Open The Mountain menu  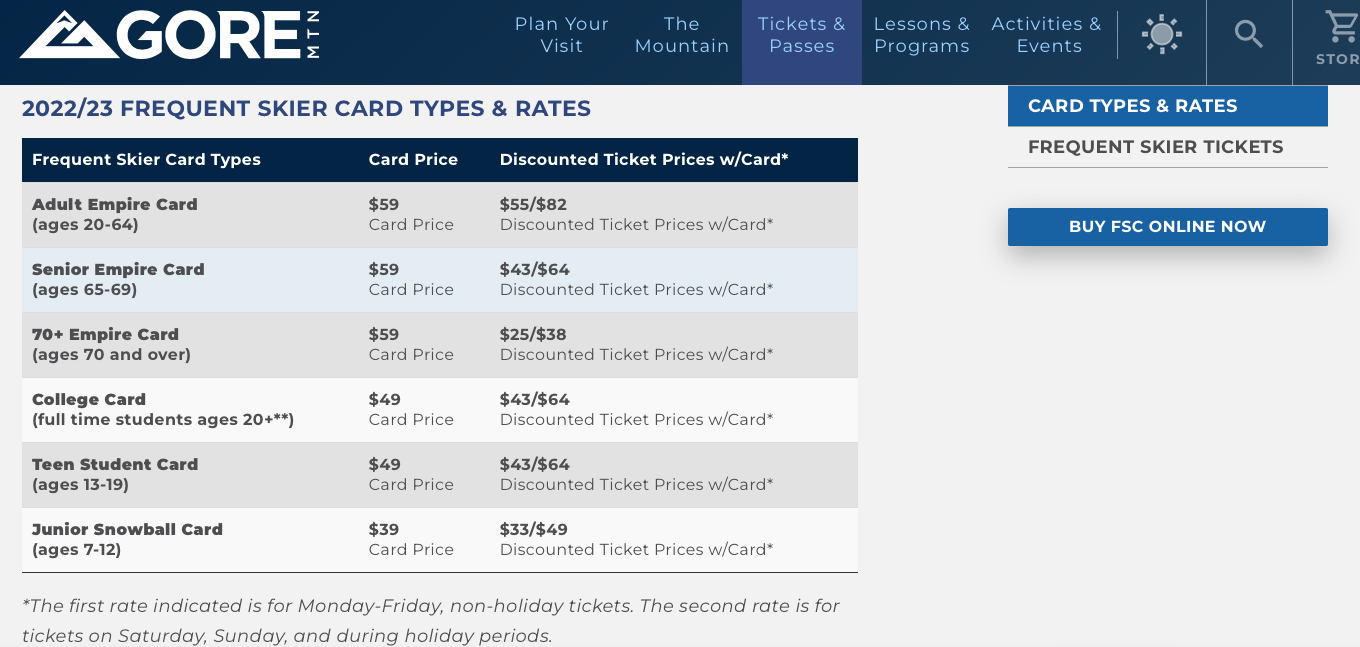pos(682,35)
